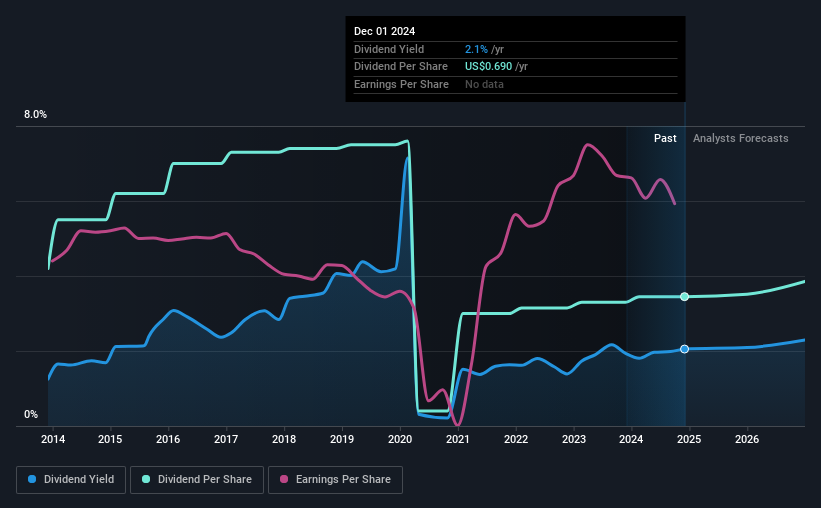The height and width of the screenshot is (508, 821).
Task: Click the 2025 x-axis label
Action: tap(689, 439)
